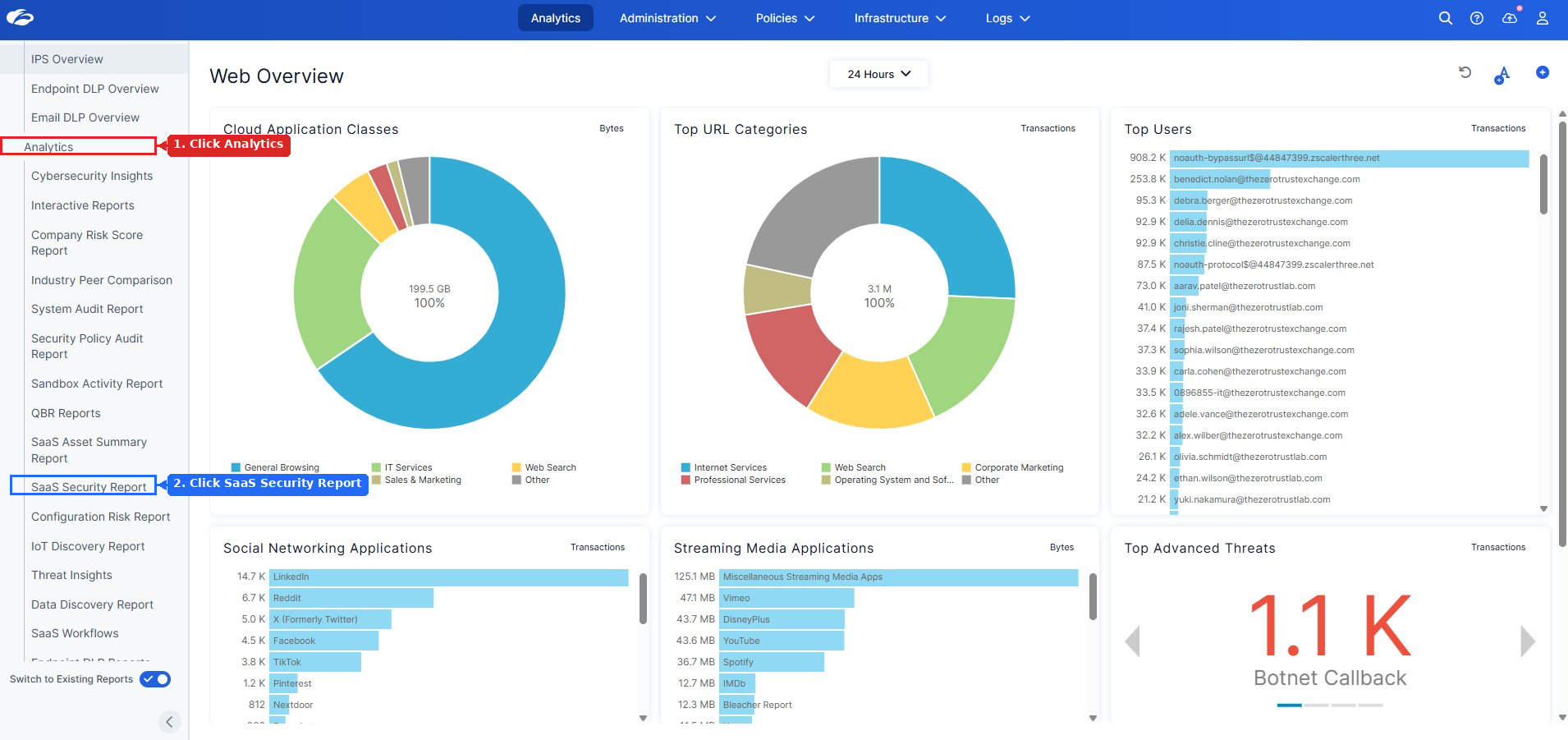This screenshot has width=1568, height=740.
Task: Expand the Policies dropdown in top navigation
Action: click(x=785, y=18)
